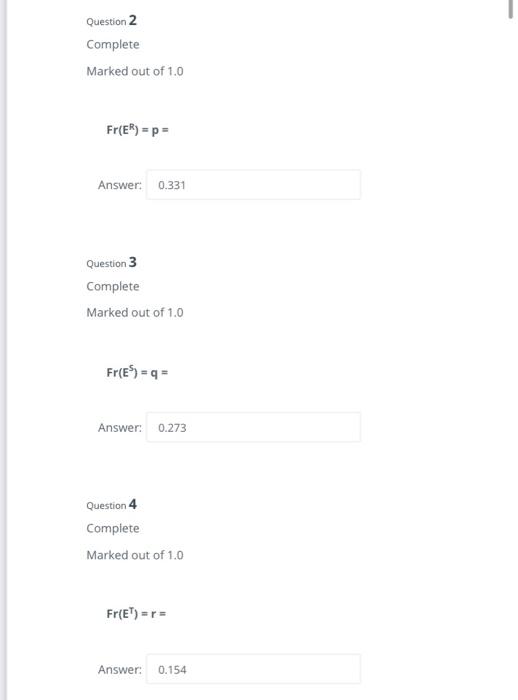Click the Answer label for Question 2

(120, 185)
